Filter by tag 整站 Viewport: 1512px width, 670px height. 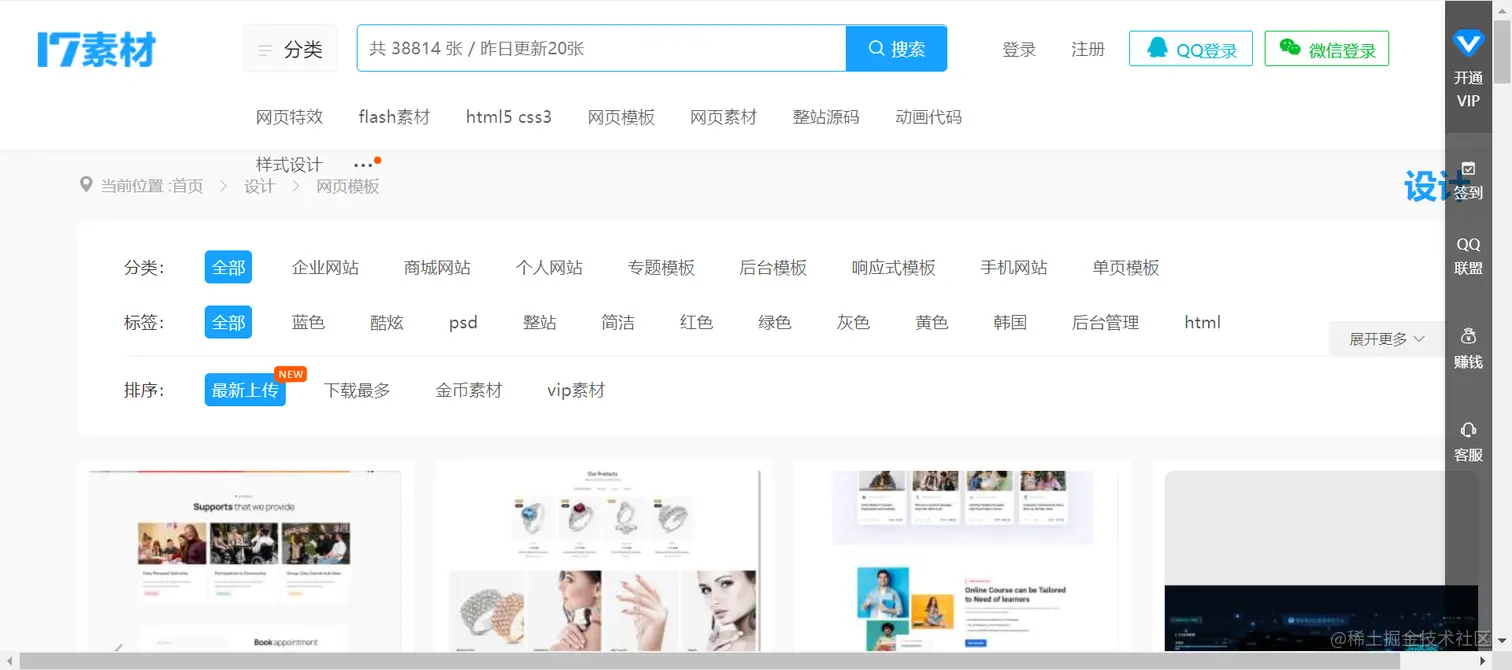540,323
